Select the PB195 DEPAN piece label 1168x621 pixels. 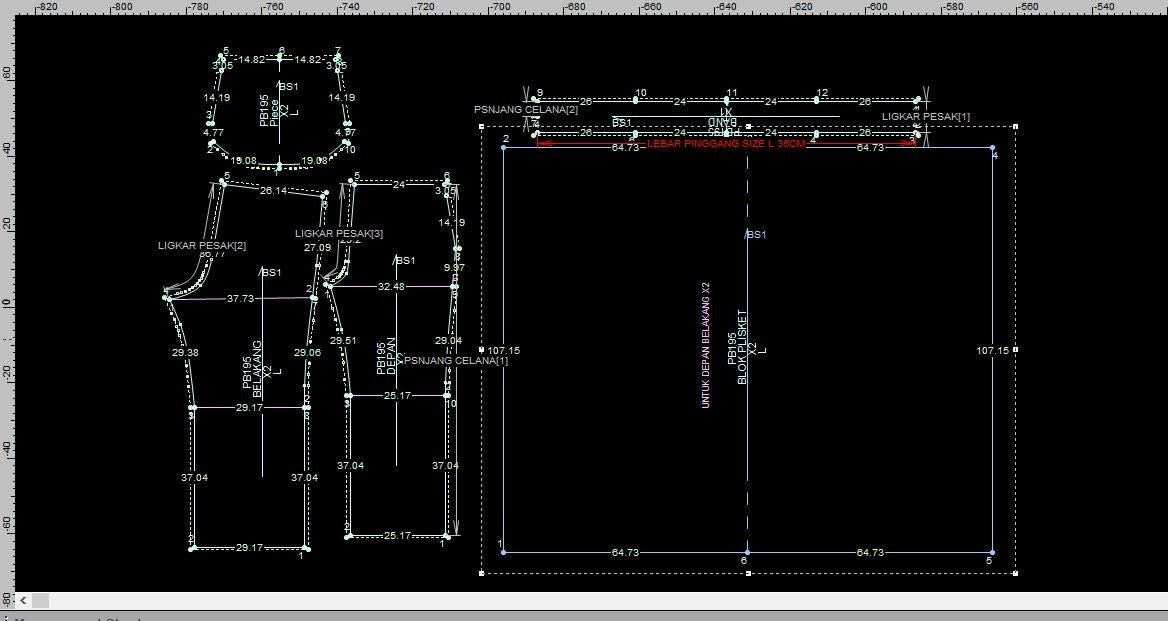387,355
